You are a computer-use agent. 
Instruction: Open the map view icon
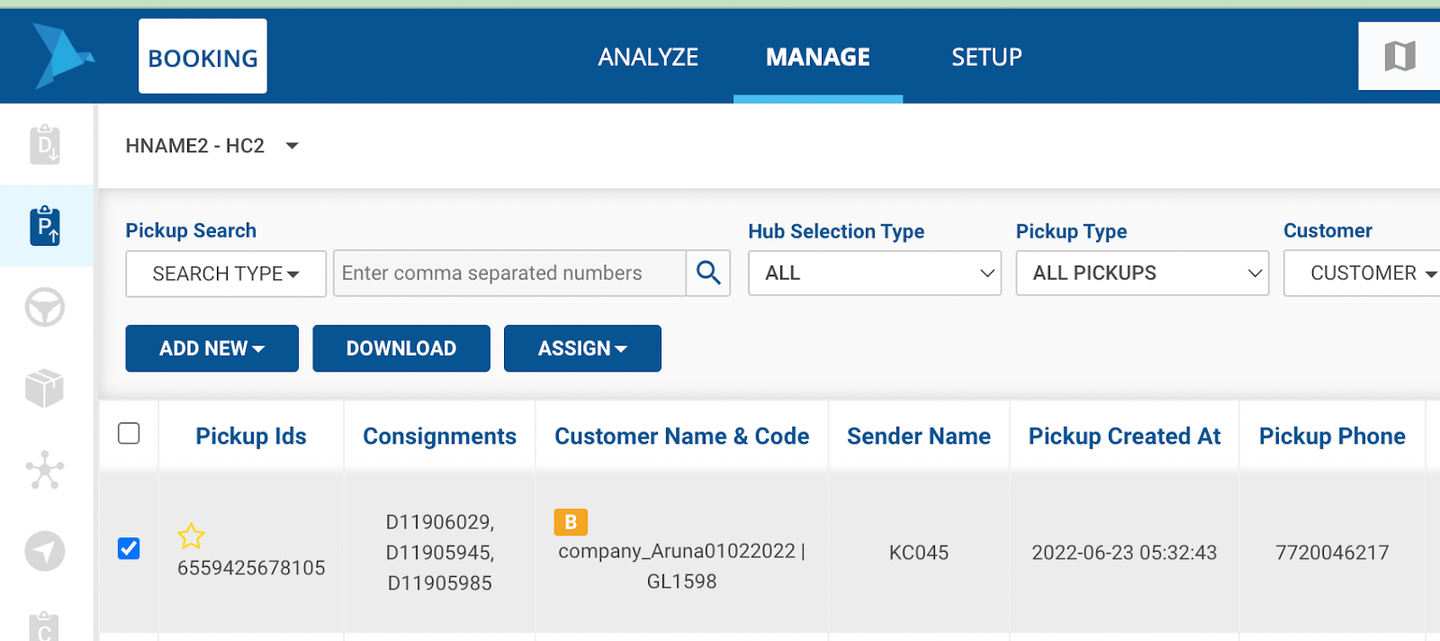point(1399,56)
